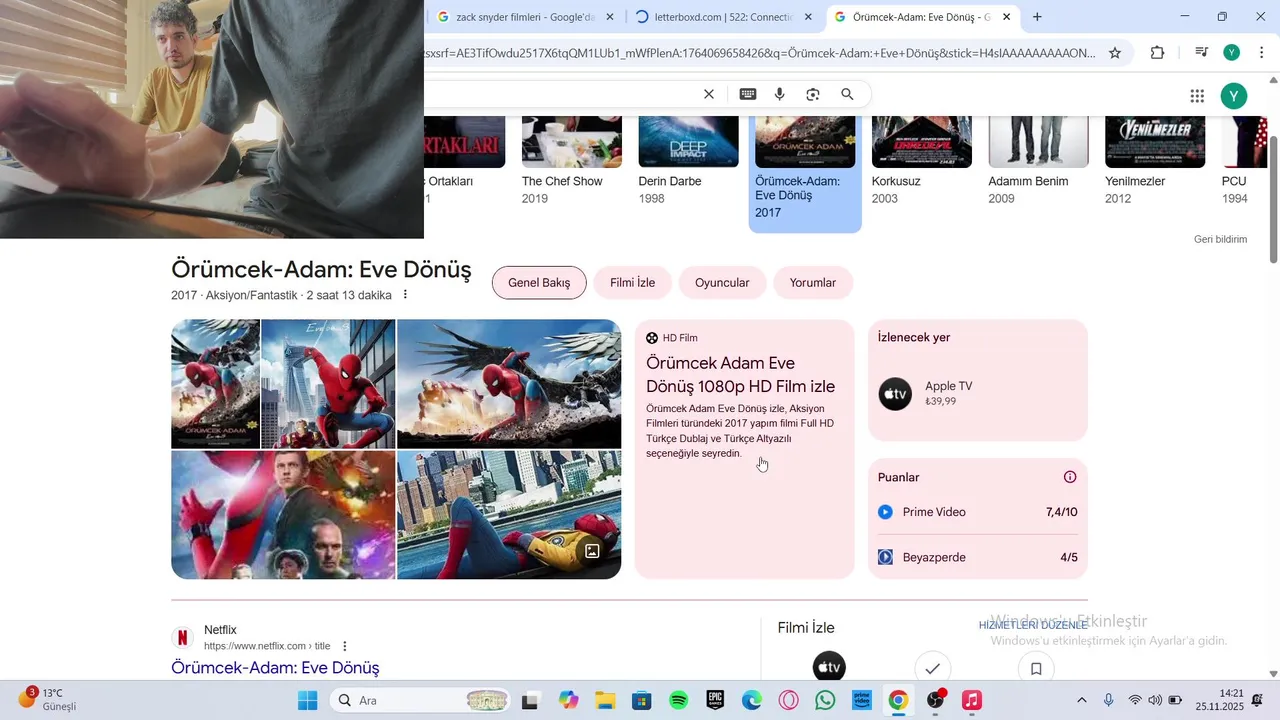Open the image gallery icon on photos
This screenshot has width=1280, height=720.
(x=592, y=551)
